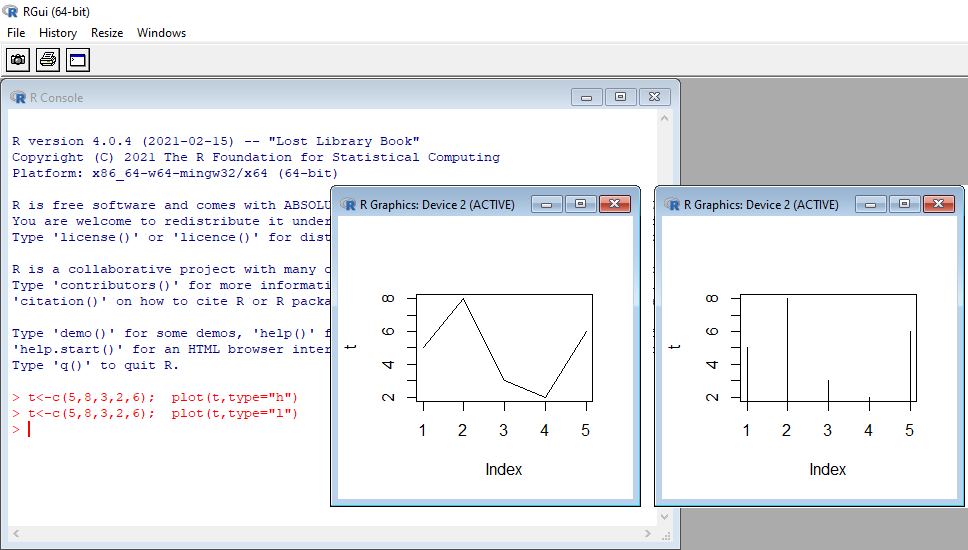This screenshot has height=550, width=968.
Task: Click the printer icon in toolbar
Action: (48, 61)
